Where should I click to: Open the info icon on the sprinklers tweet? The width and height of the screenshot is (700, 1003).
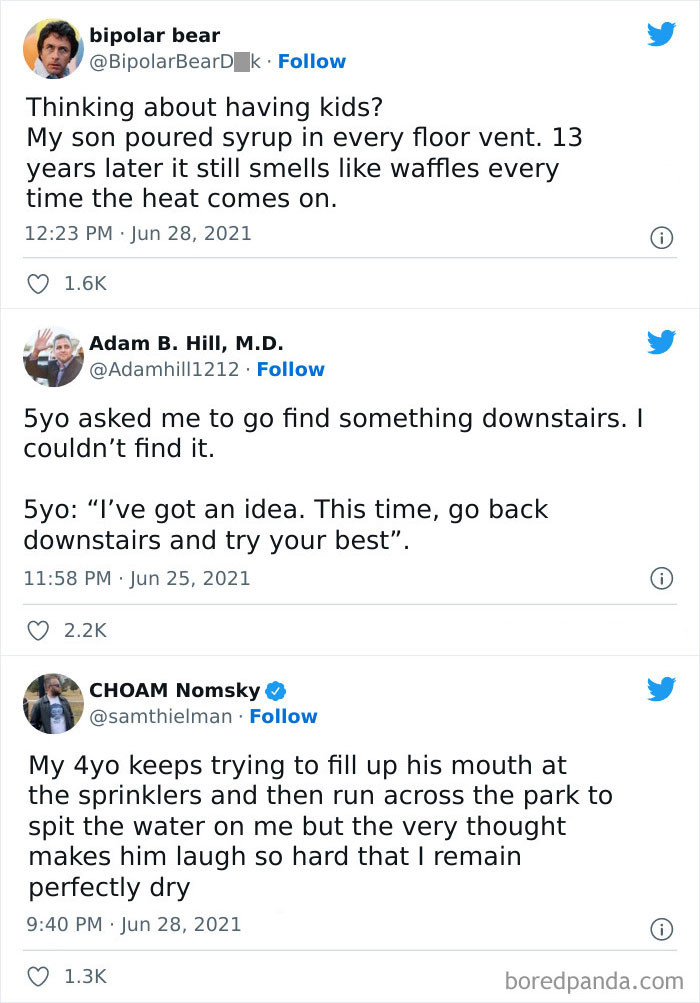coord(662,929)
